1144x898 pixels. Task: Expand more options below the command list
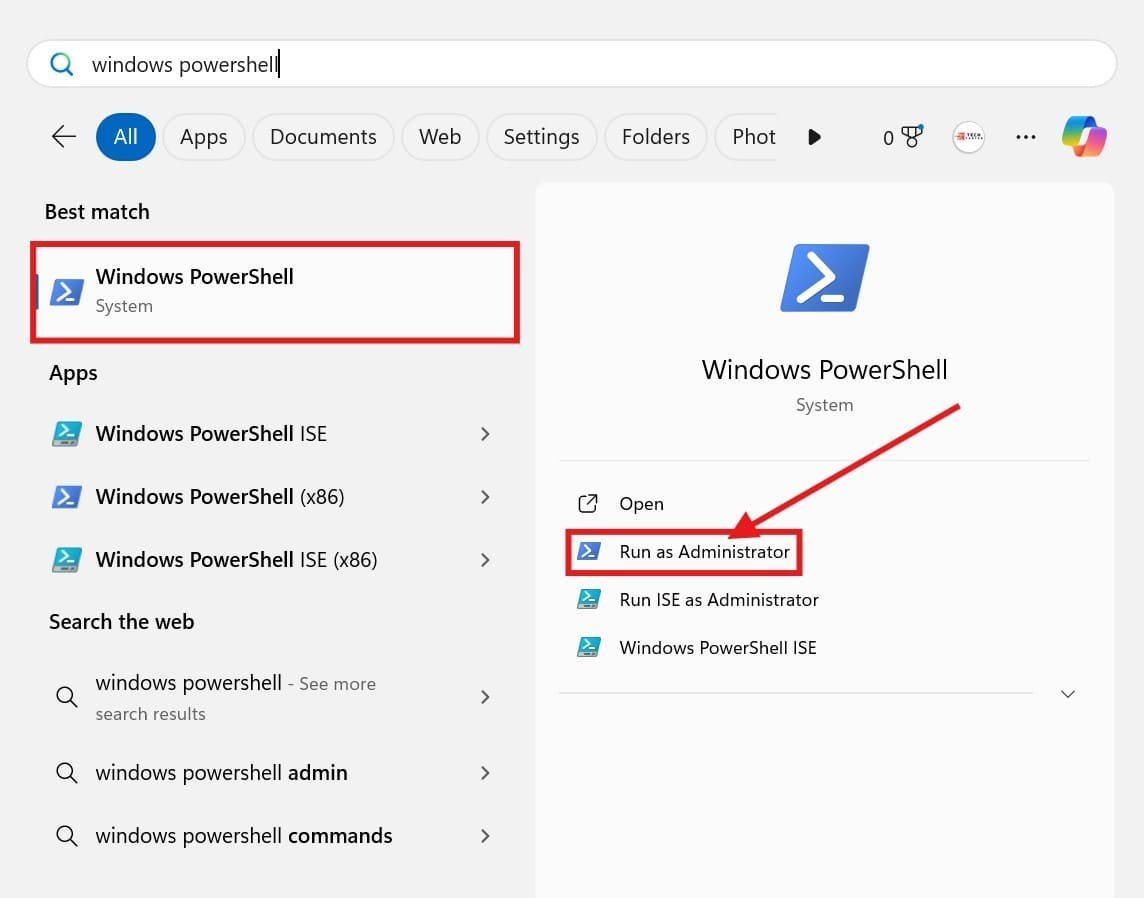coord(1068,693)
